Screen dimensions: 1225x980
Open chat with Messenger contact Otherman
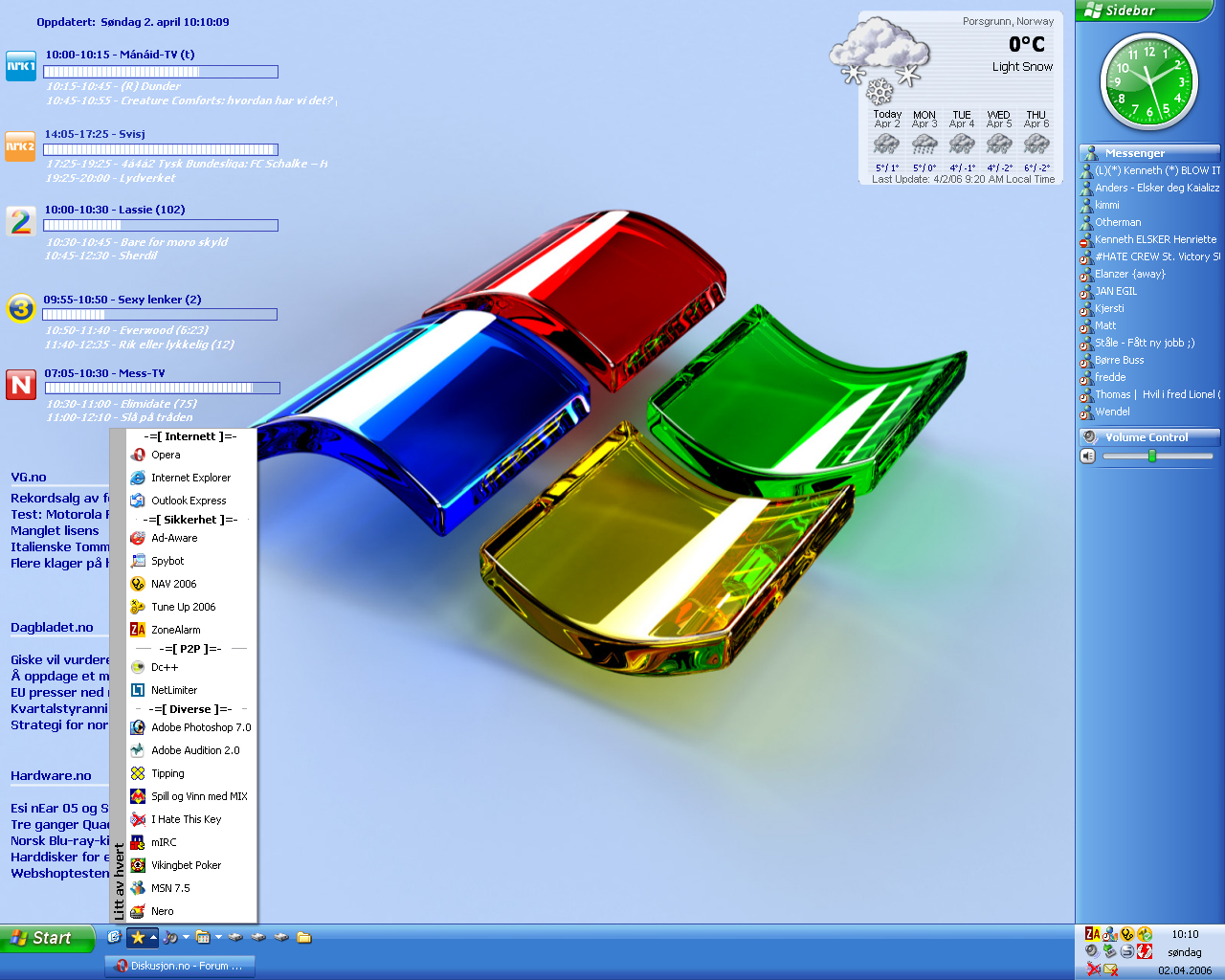coord(1118,222)
